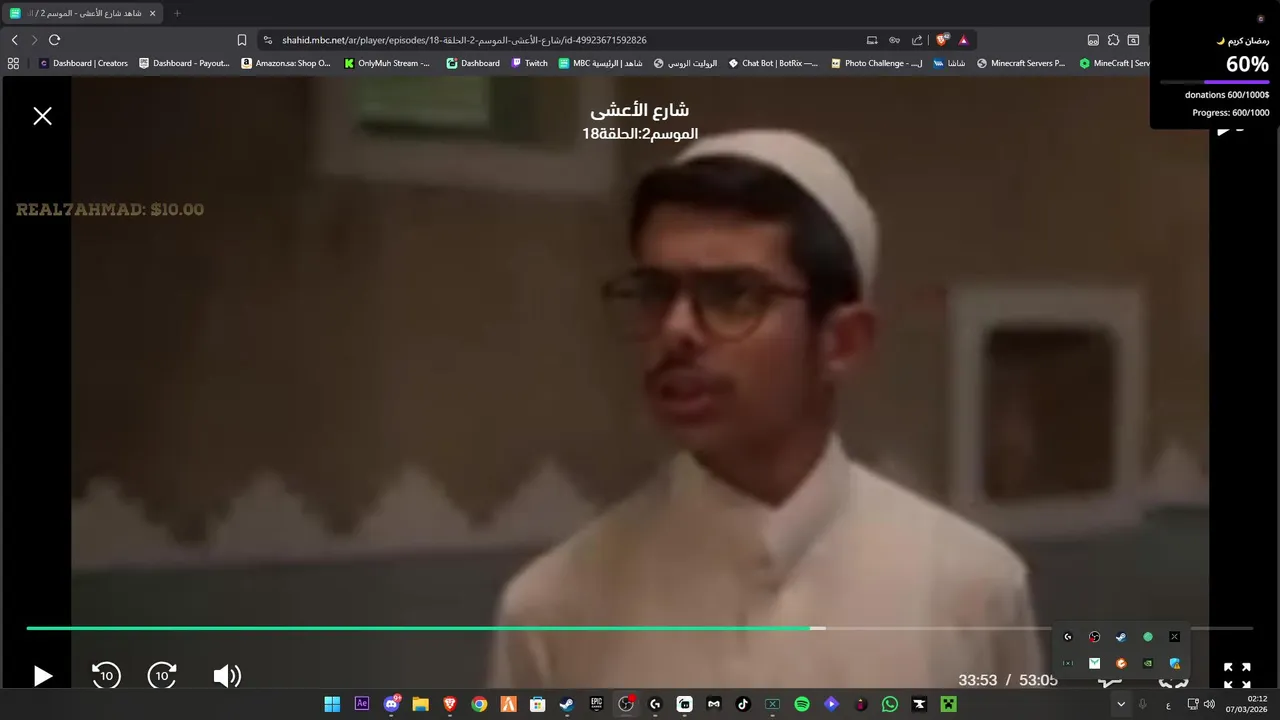The image size is (1280, 720).
Task: Rewind the video 10 seconds
Action: point(106,676)
